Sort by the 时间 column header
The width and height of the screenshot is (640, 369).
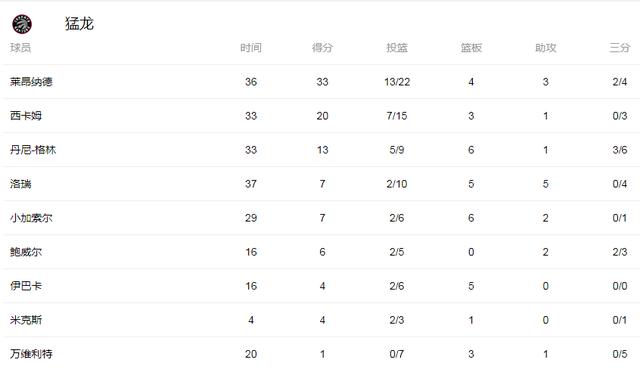point(251,48)
